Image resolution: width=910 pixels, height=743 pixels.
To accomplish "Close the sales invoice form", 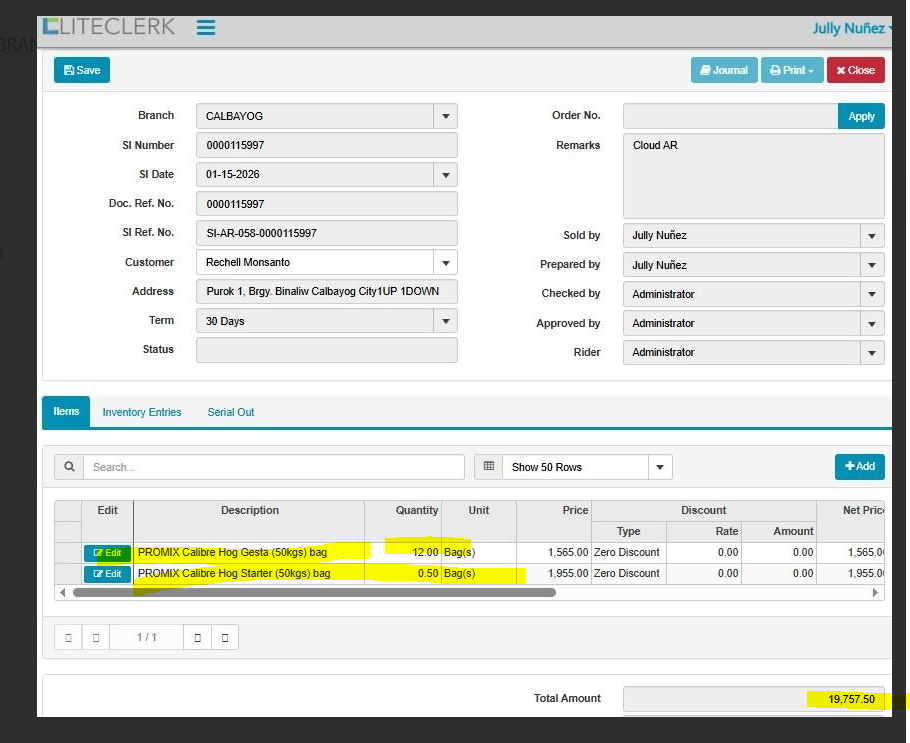I will pyautogui.click(x=855, y=70).
